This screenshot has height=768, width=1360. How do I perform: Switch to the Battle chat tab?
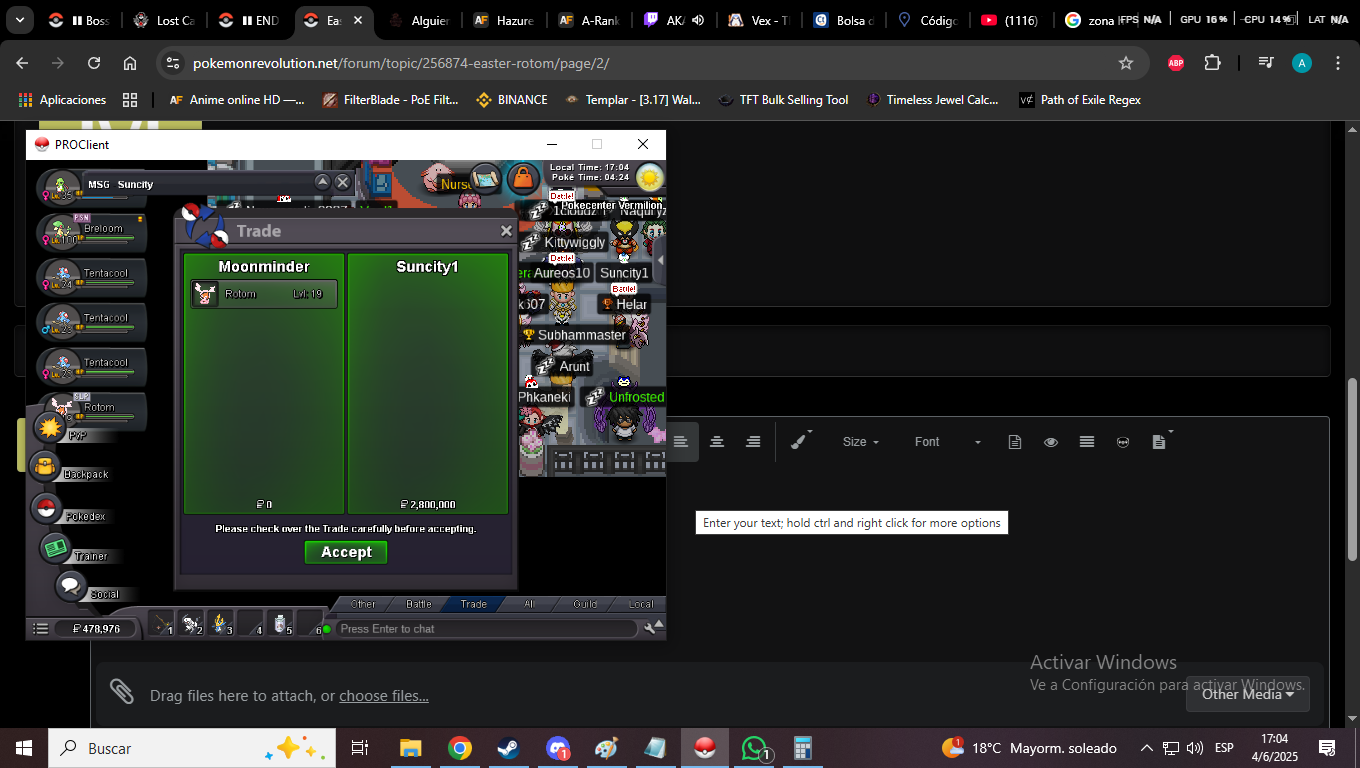click(418, 604)
